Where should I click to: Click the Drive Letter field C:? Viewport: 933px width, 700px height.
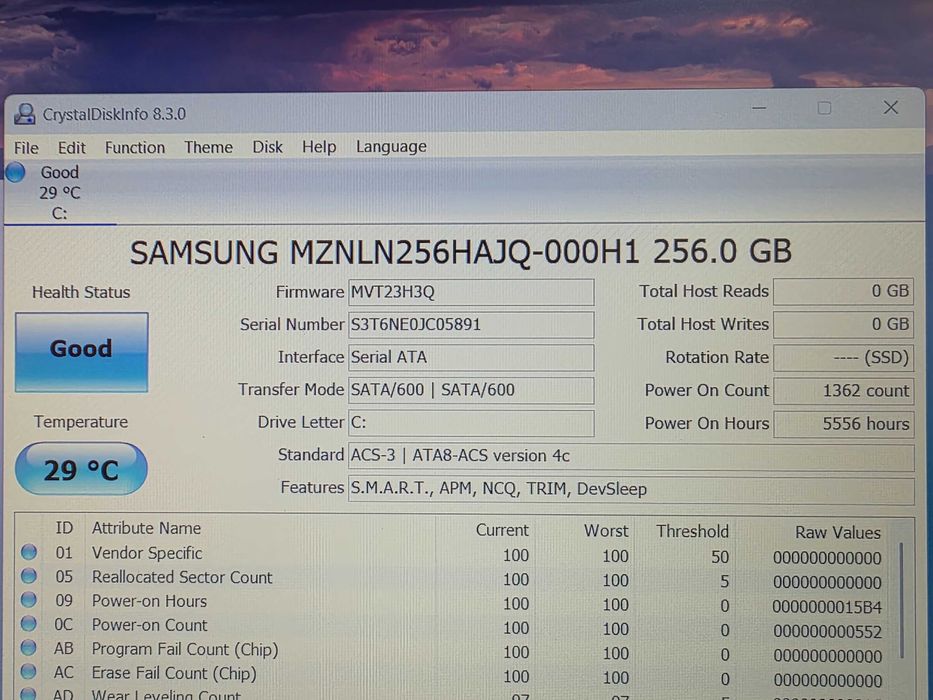point(471,423)
